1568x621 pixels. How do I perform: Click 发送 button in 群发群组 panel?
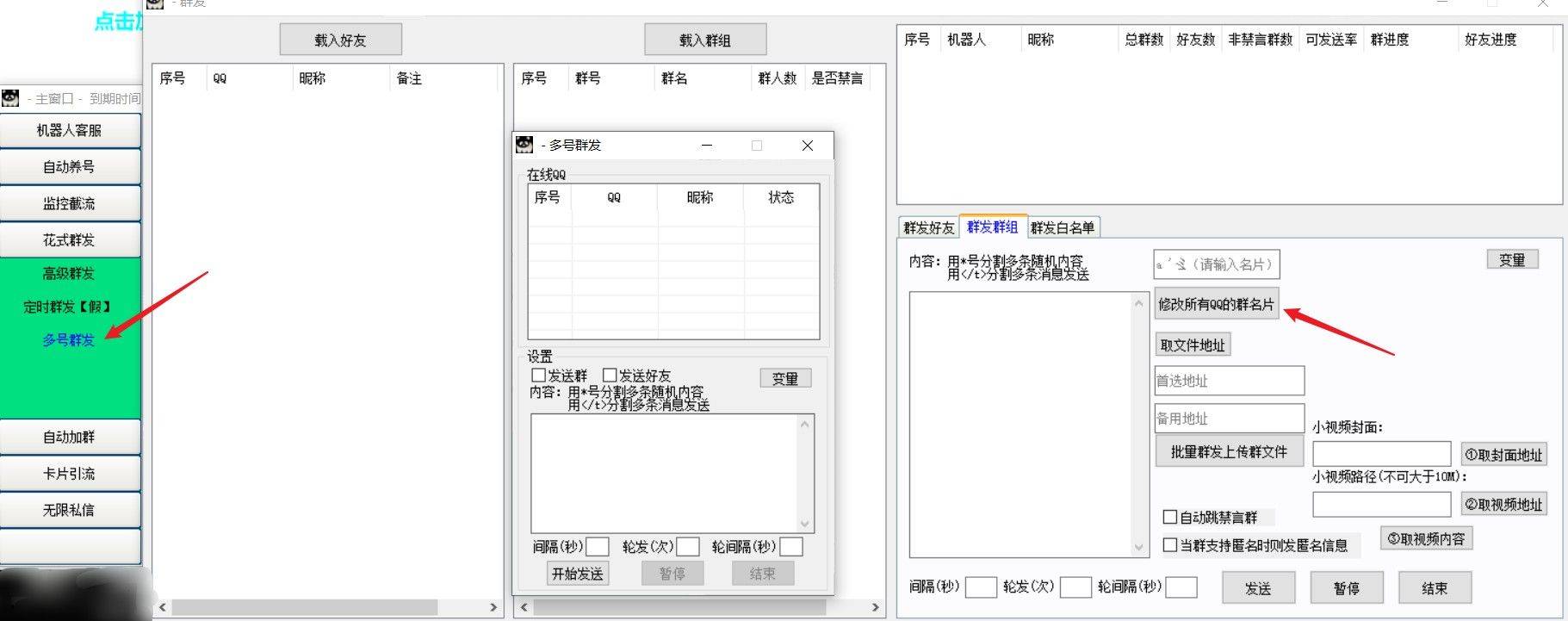pyautogui.click(x=1258, y=588)
